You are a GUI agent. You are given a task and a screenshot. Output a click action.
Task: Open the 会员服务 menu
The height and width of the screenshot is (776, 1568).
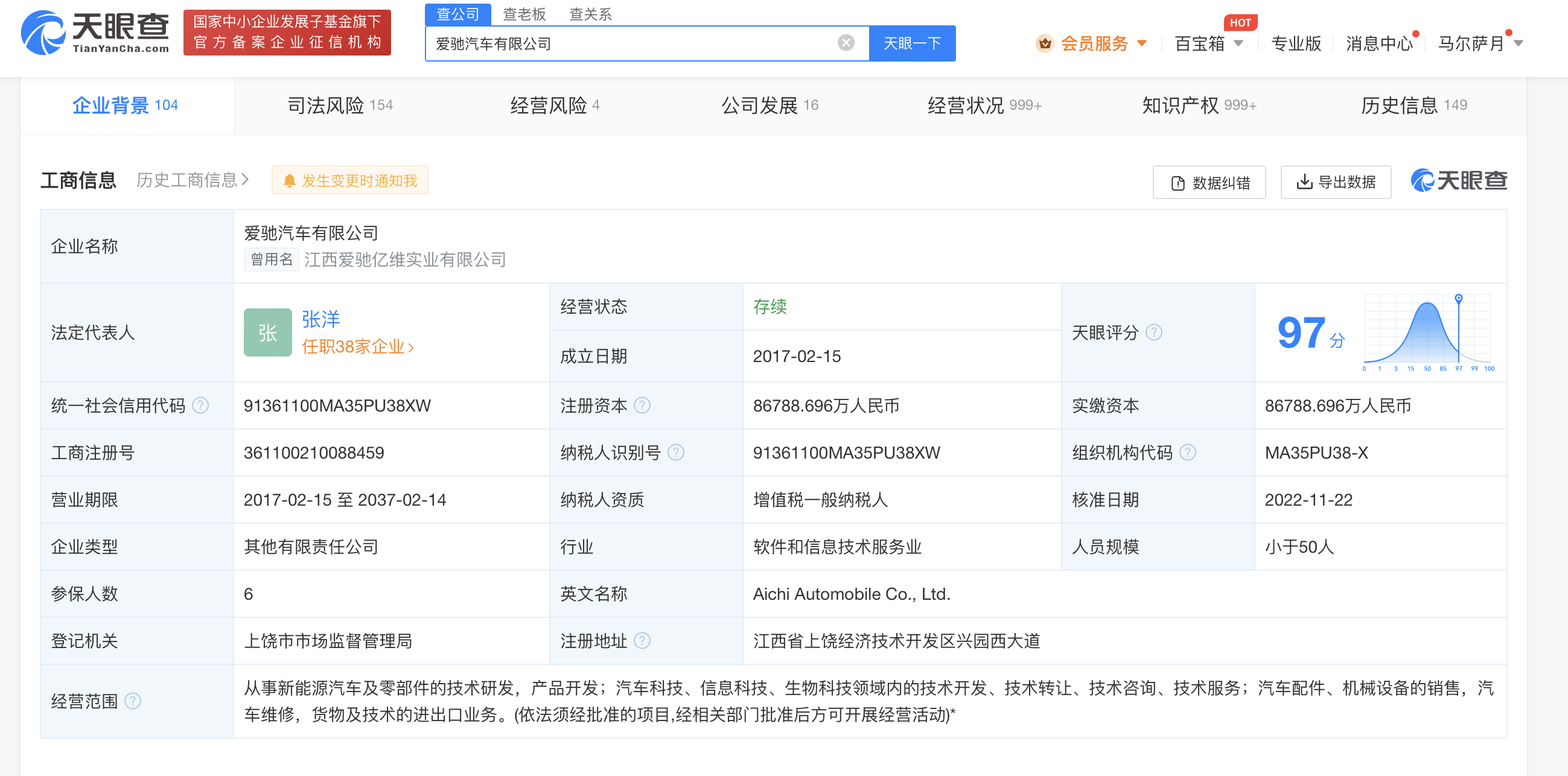point(1091,43)
